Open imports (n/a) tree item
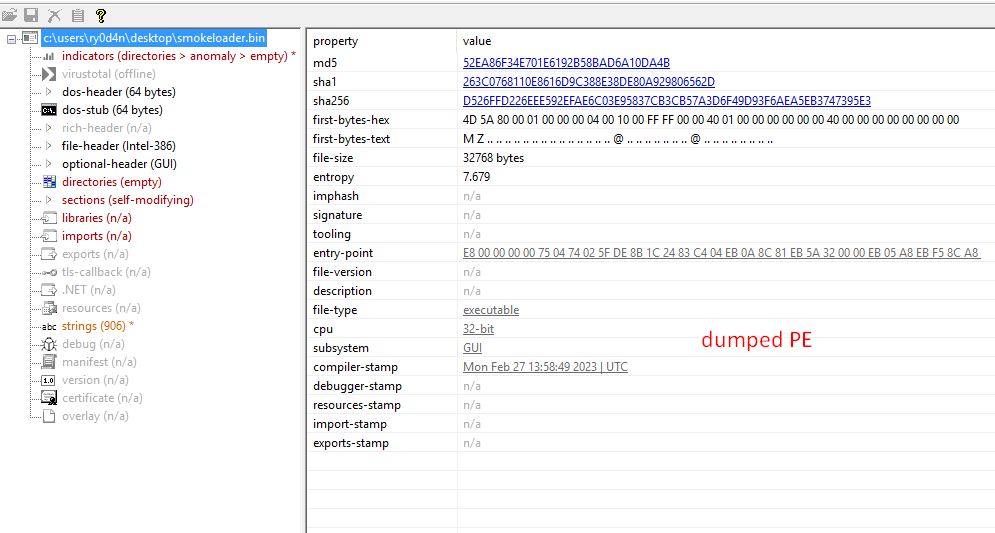Image resolution: width=995 pixels, height=533 pixels. point(96,236)
